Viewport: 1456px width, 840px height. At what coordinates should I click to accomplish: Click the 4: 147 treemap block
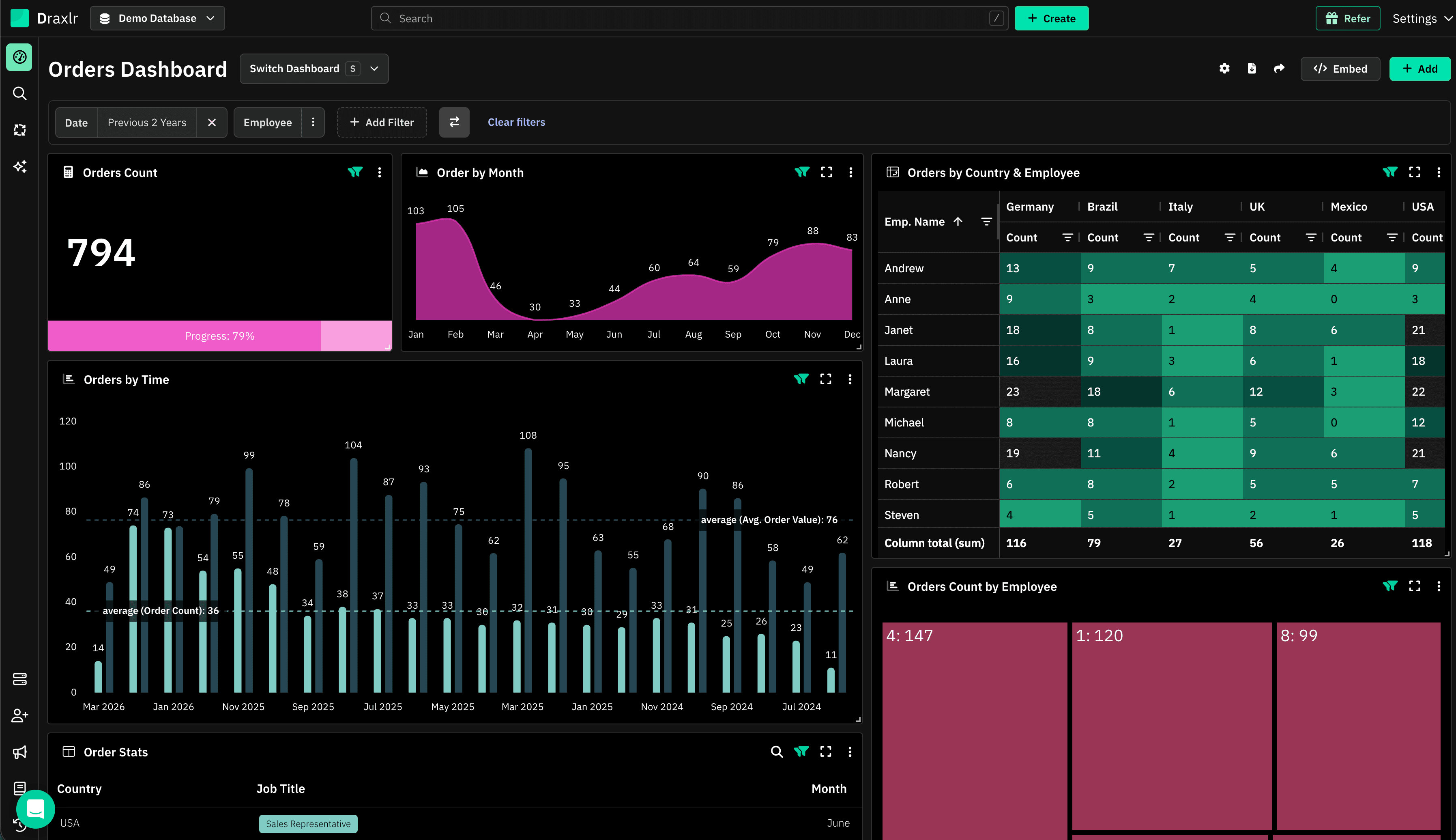click(975, 731)
